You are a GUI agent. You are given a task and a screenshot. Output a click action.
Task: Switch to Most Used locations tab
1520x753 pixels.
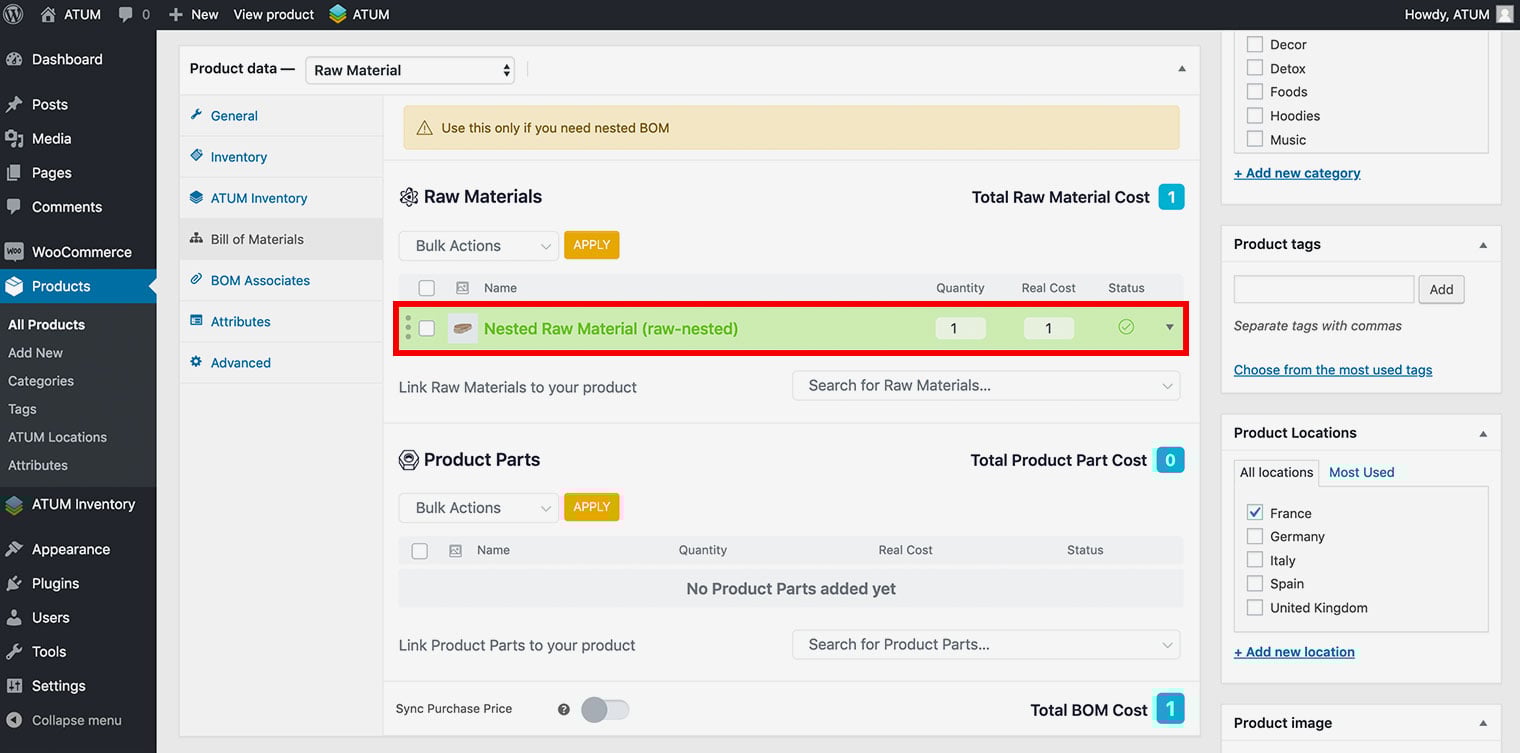(1361, 472)
